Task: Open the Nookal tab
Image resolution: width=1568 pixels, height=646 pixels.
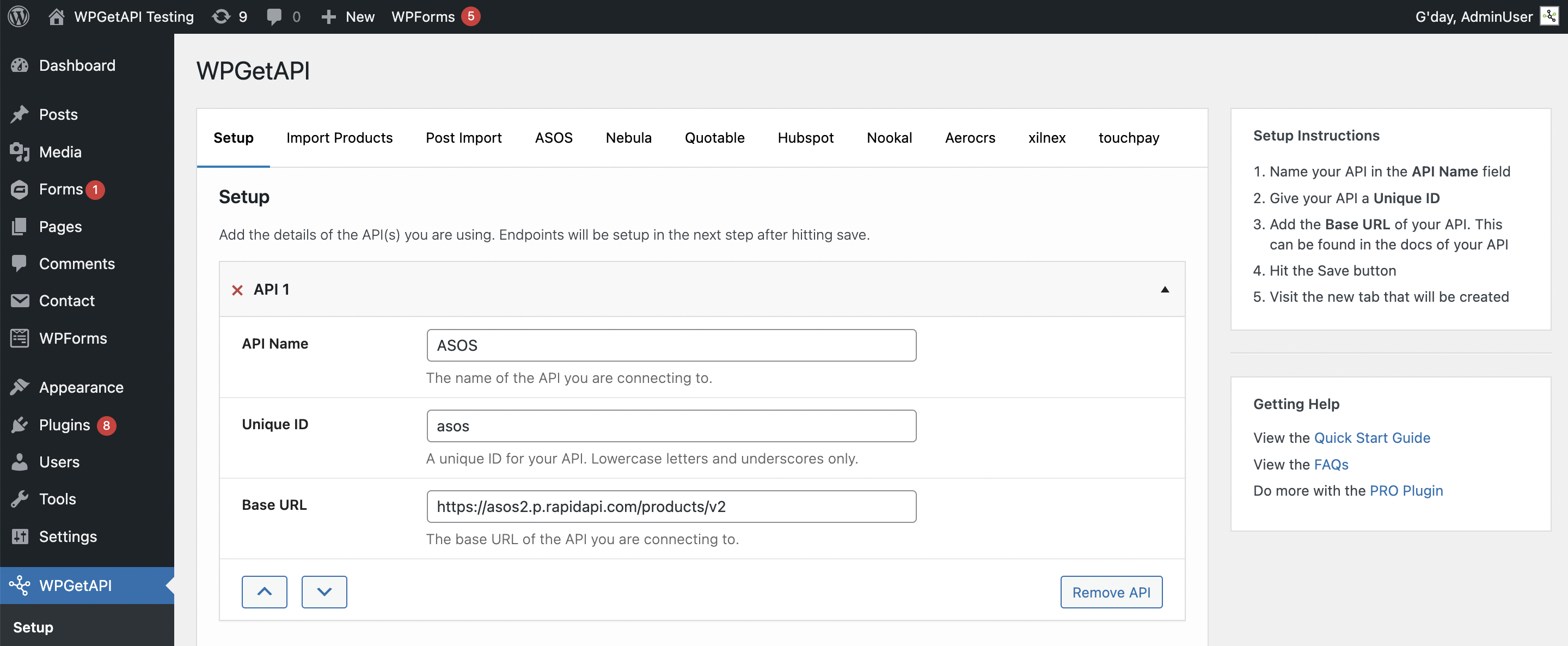Action: pos(889,138)
